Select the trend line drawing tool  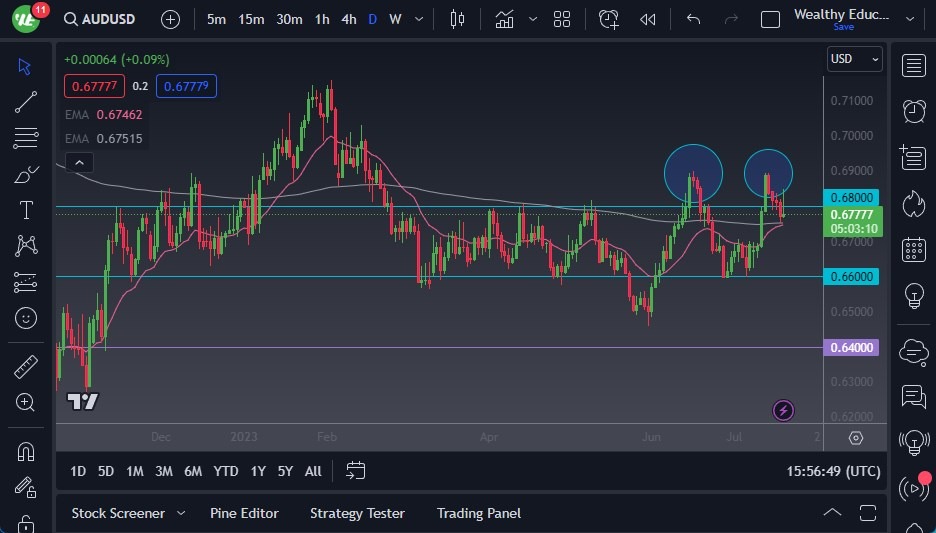26,102
